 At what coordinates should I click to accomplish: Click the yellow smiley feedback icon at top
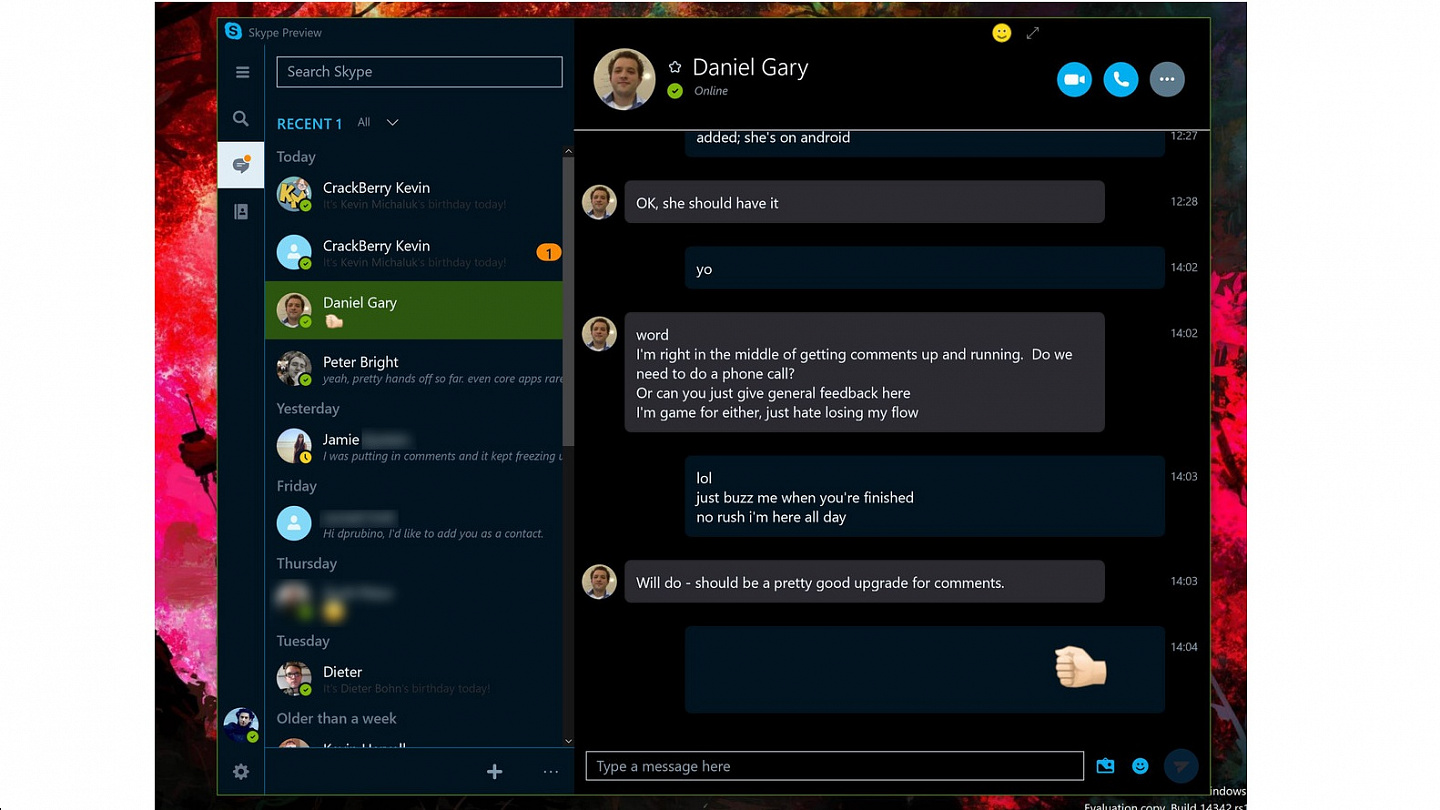1001,33
